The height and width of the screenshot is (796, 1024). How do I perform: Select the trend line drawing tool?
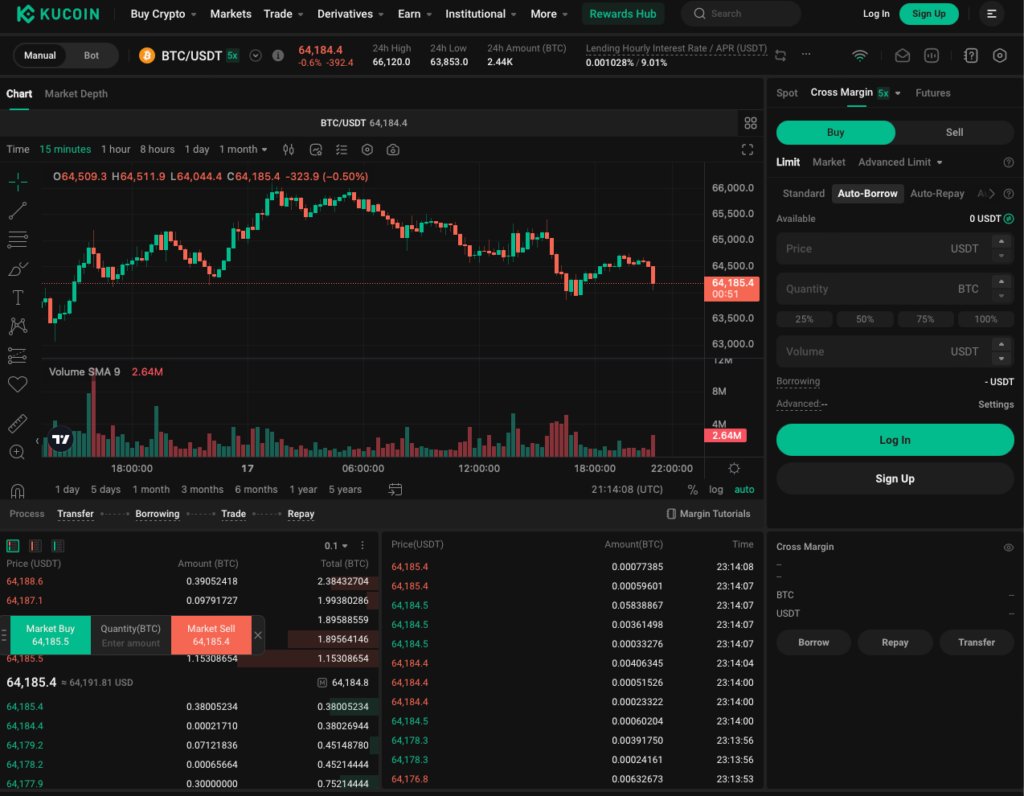[x=18, y=210]
